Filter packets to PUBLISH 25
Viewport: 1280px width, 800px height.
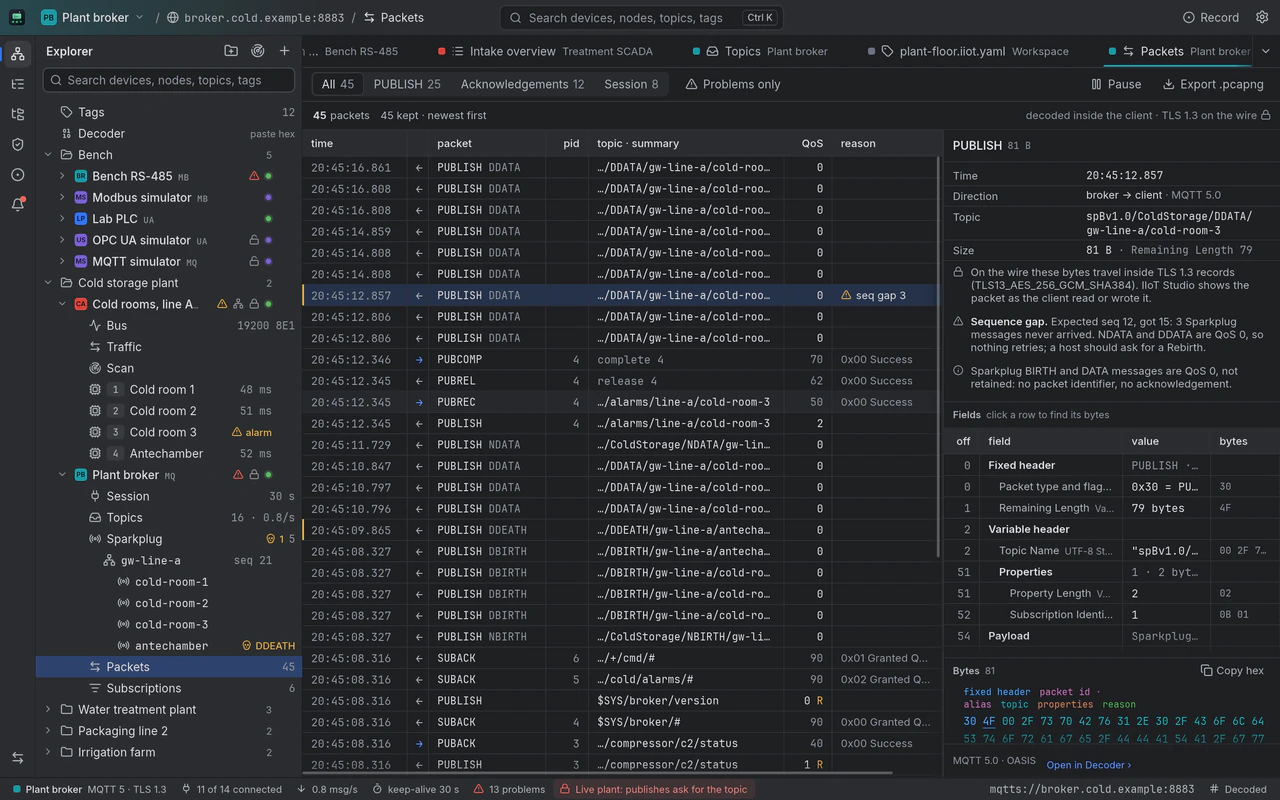point(407,84)
